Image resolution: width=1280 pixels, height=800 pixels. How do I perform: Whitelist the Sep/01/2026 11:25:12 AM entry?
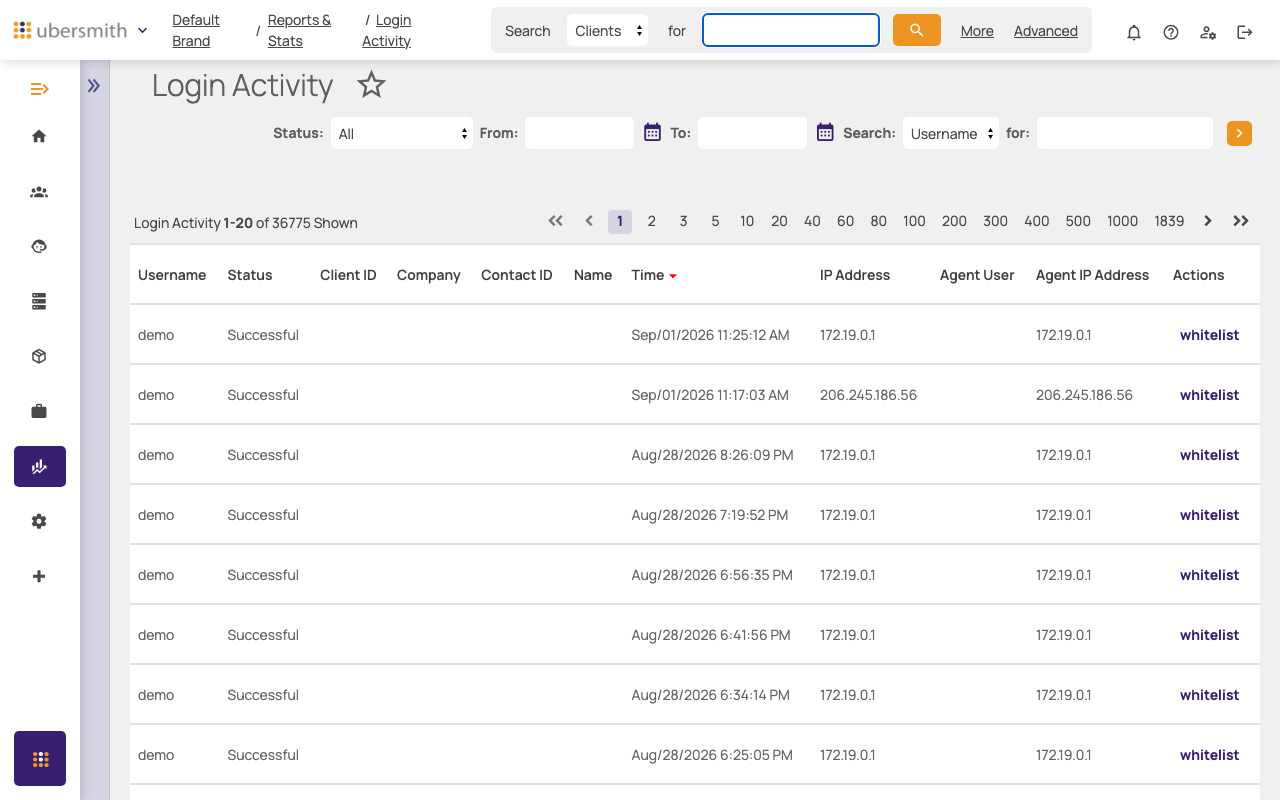coord(1209,335)
